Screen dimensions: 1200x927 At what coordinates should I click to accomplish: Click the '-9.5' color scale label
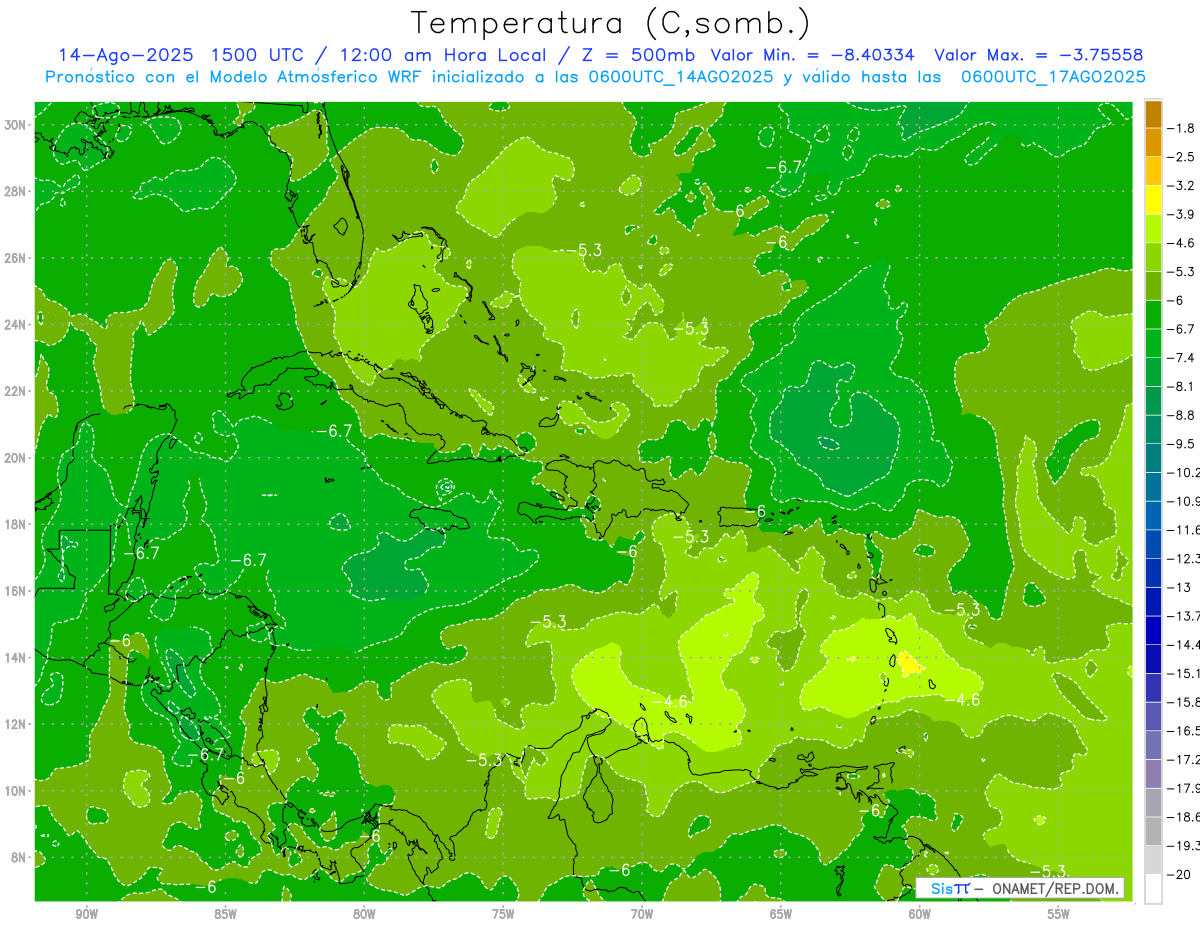pyautogui.click(x=1182, y=443)
